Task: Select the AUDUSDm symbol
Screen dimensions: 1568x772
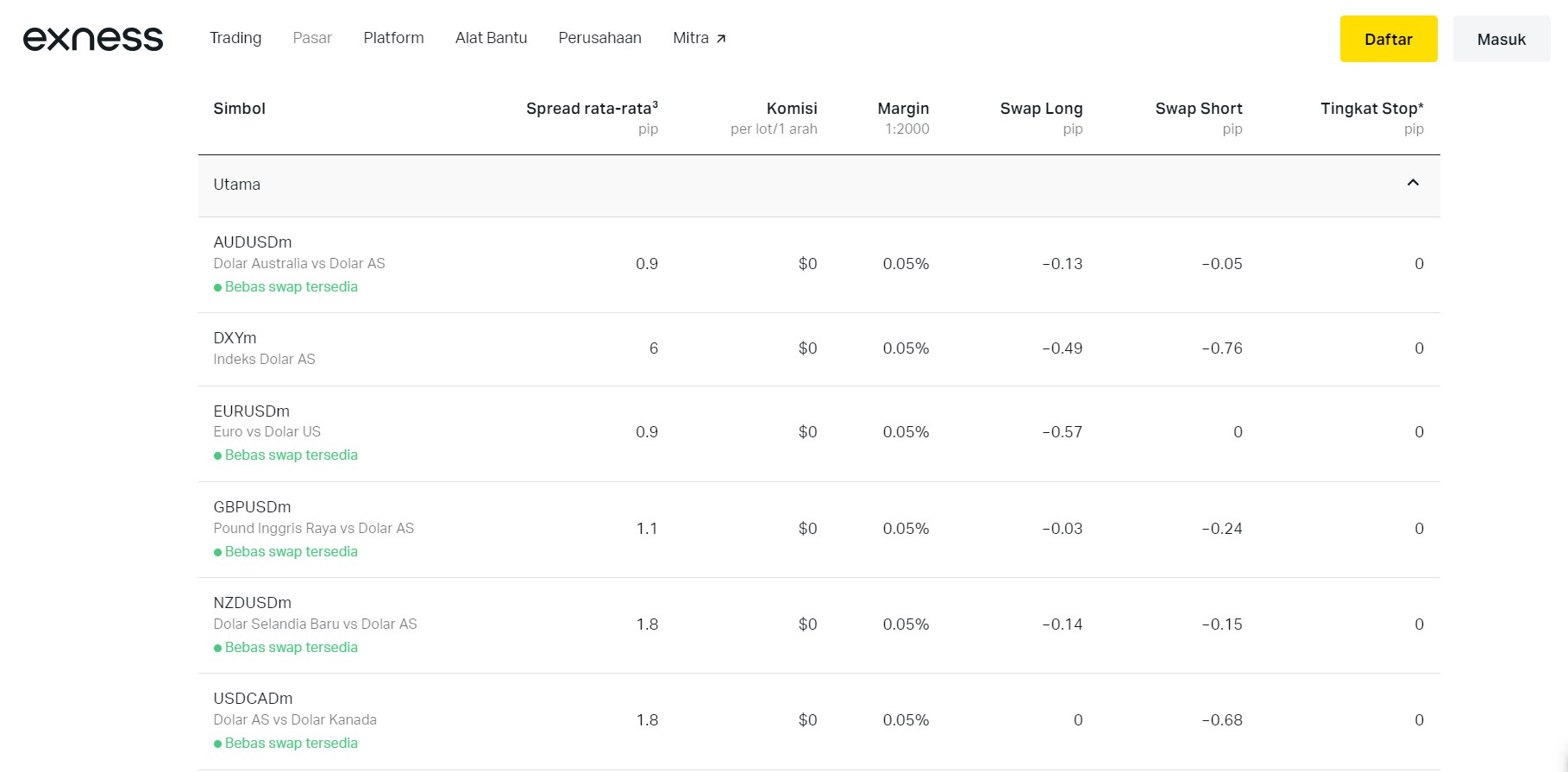Action: [253, 242]
